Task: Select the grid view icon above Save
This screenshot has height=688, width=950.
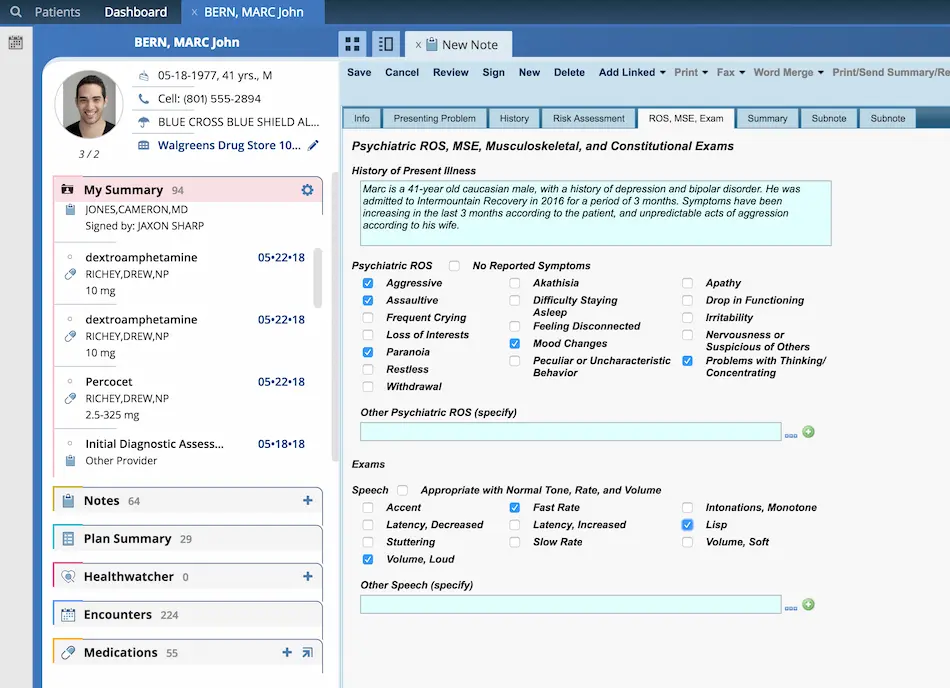Action: 352,44
